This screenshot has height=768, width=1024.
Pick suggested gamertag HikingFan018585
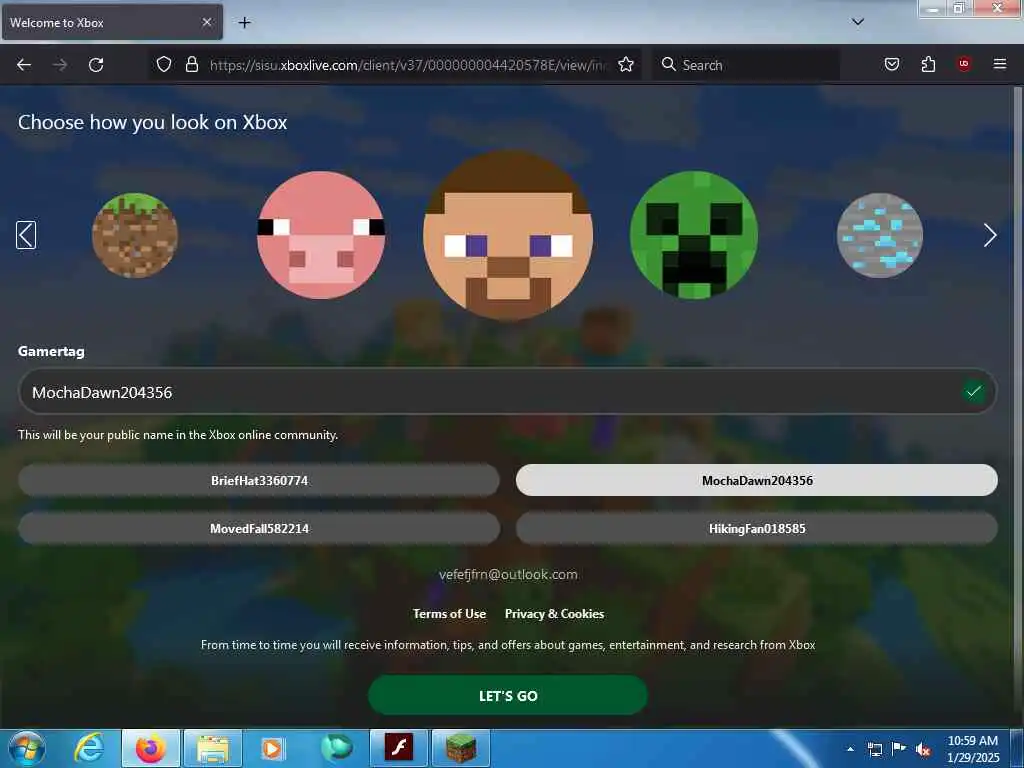(x=757, y=528)
